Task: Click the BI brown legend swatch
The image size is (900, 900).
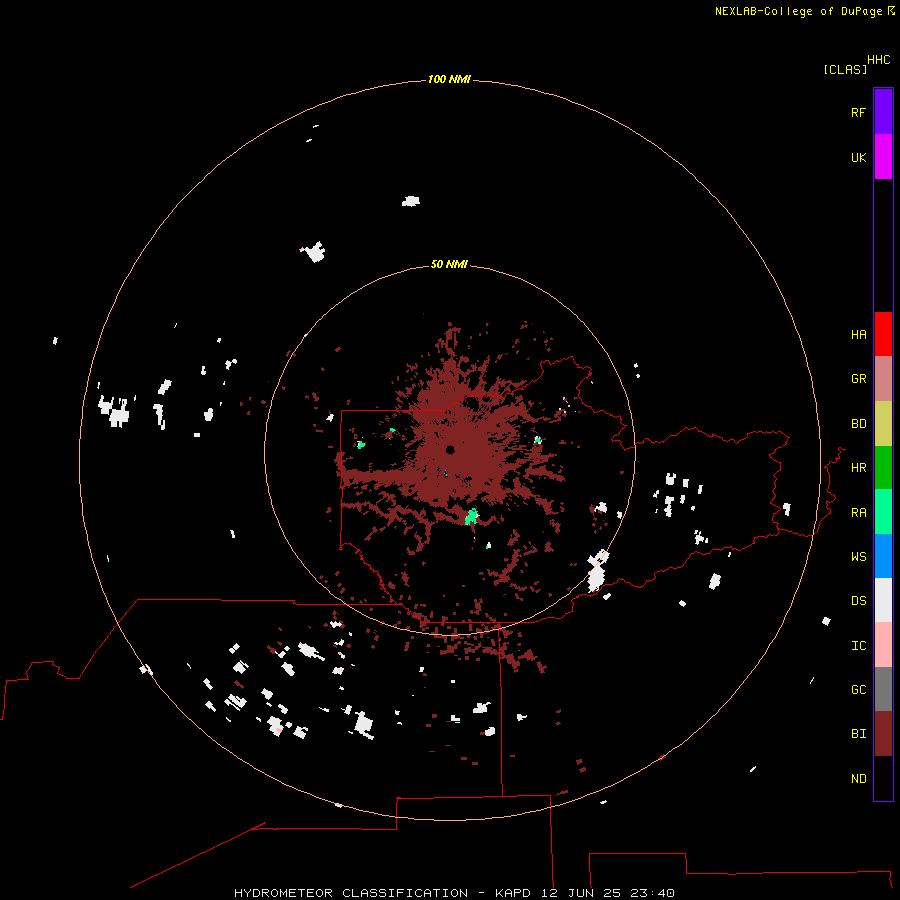Action: 883,734
